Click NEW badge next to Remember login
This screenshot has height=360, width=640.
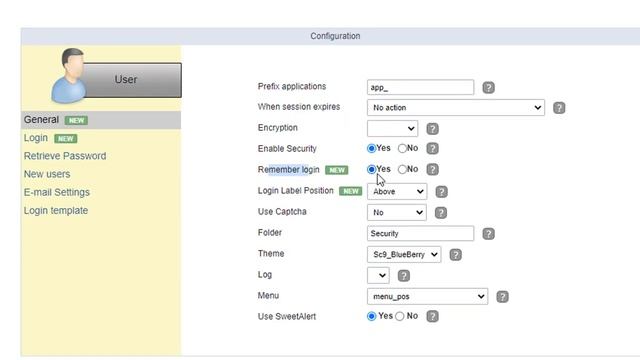(x=337, y=170)
